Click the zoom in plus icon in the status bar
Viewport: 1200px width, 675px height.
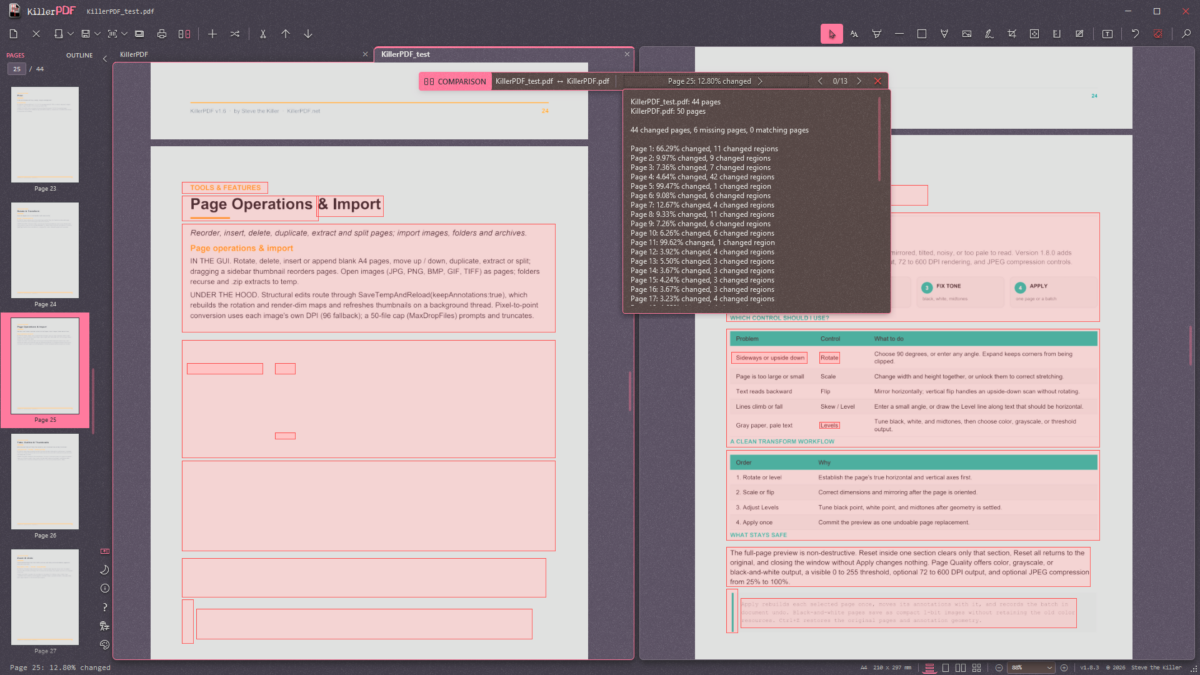click(x=1066, y=667)
